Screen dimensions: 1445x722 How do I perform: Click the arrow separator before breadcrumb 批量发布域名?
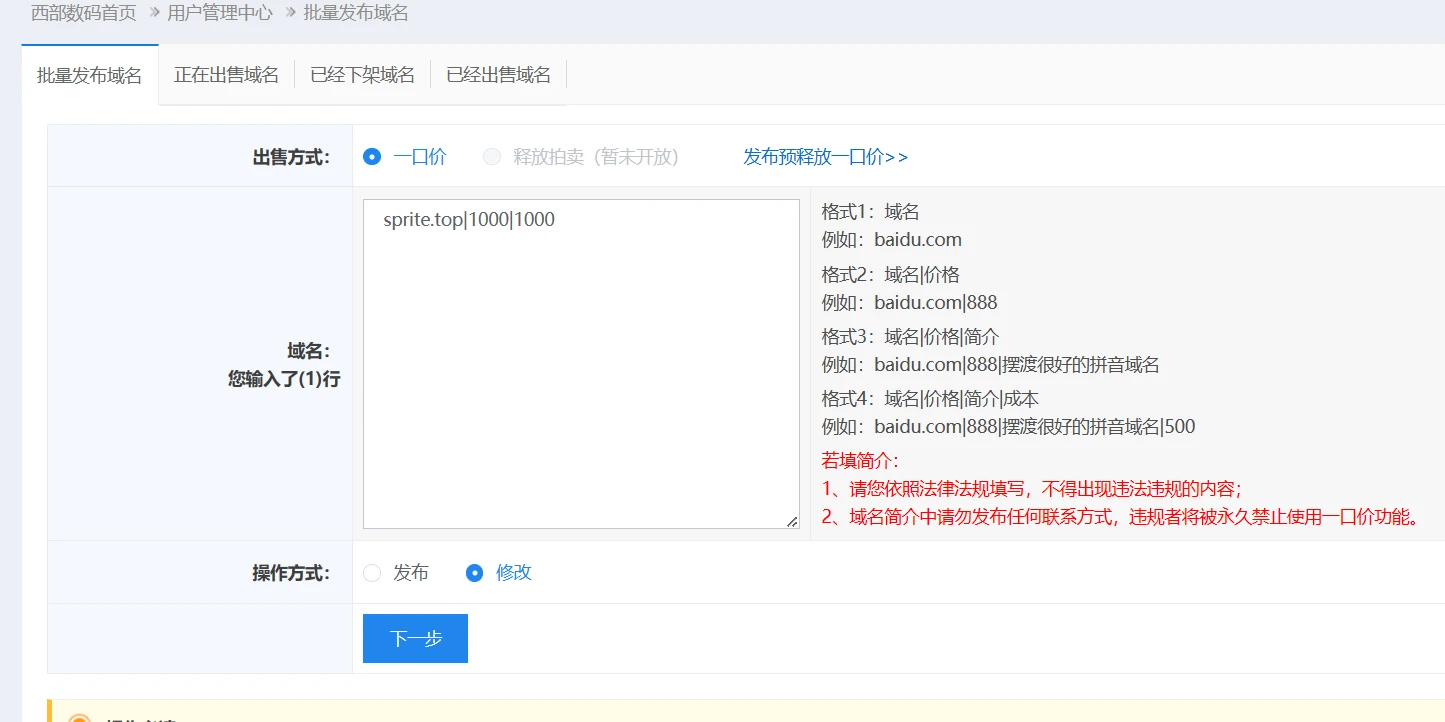pyautogui.click(x=291, y=14)
